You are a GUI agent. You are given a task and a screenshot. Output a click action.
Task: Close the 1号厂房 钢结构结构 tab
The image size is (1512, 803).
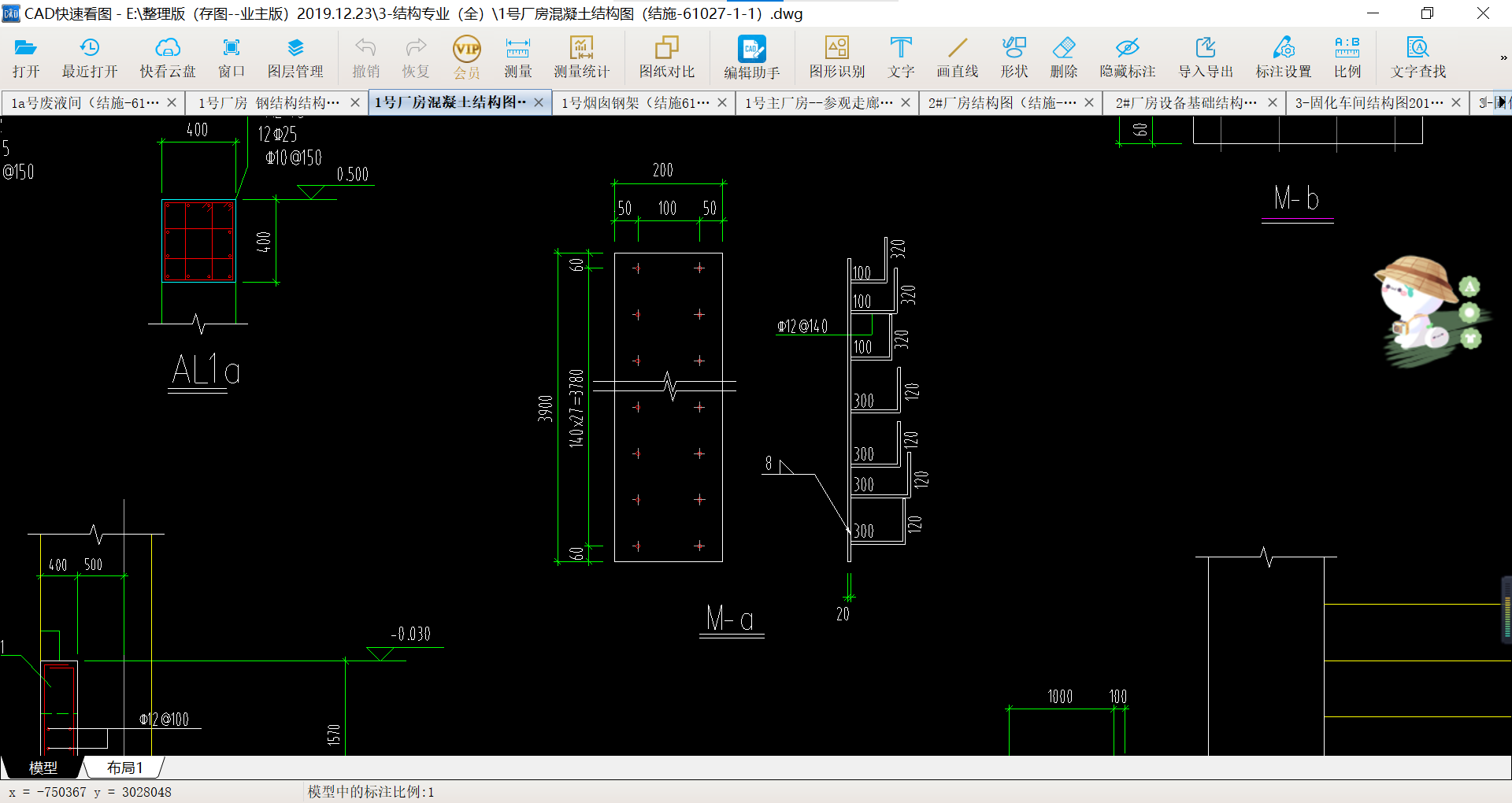coord(355,102)
